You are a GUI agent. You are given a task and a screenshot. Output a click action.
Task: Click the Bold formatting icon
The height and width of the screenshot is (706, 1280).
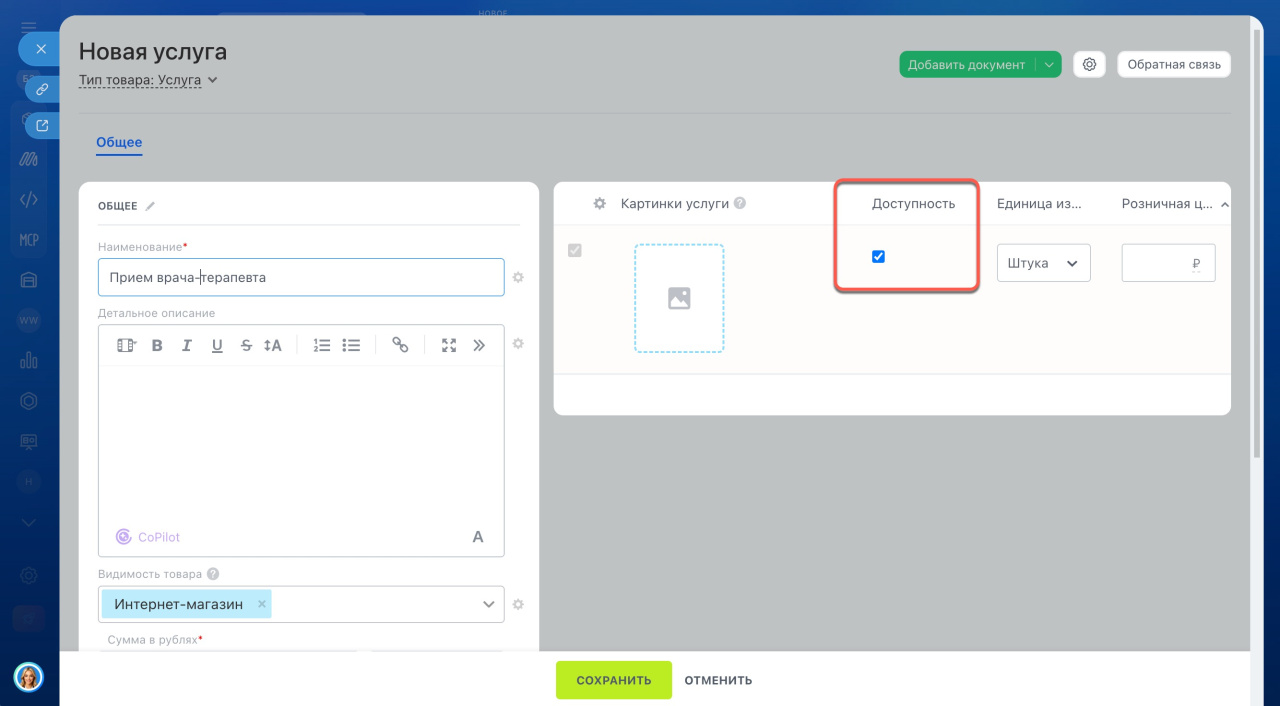[157, 345]
